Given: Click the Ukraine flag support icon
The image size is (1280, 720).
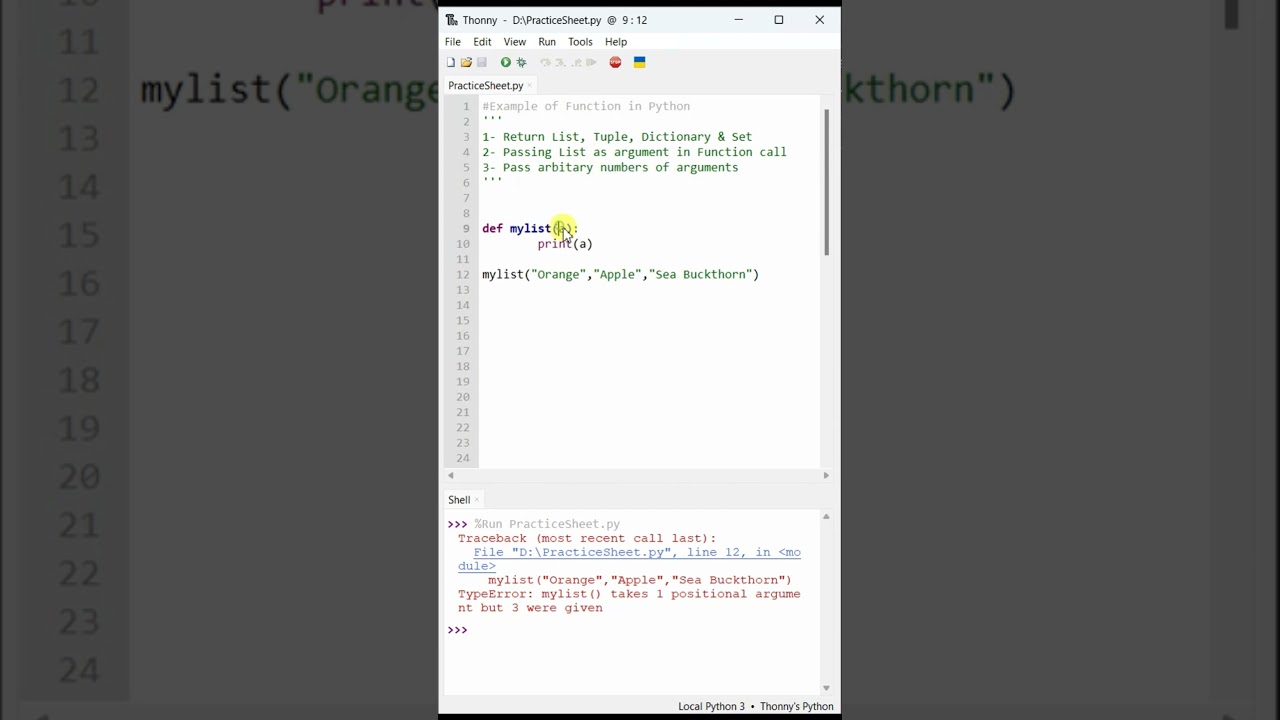Looking at the screenshot, I should tap(639, 62).
